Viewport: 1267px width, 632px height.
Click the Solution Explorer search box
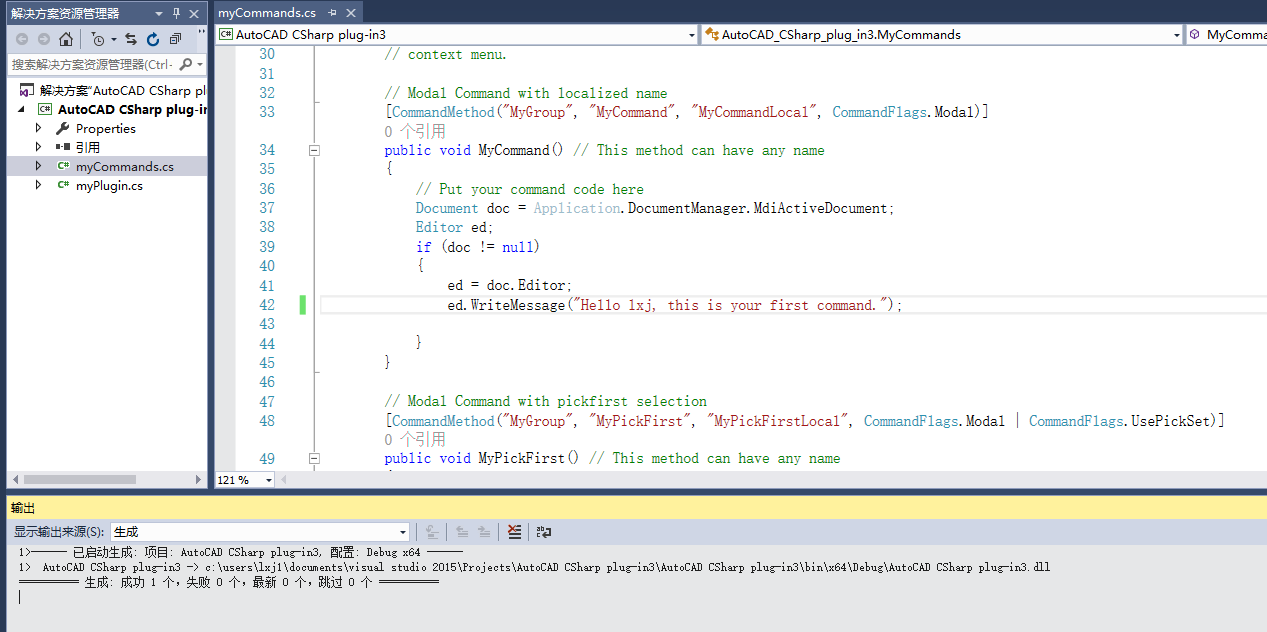click(92, 64)
